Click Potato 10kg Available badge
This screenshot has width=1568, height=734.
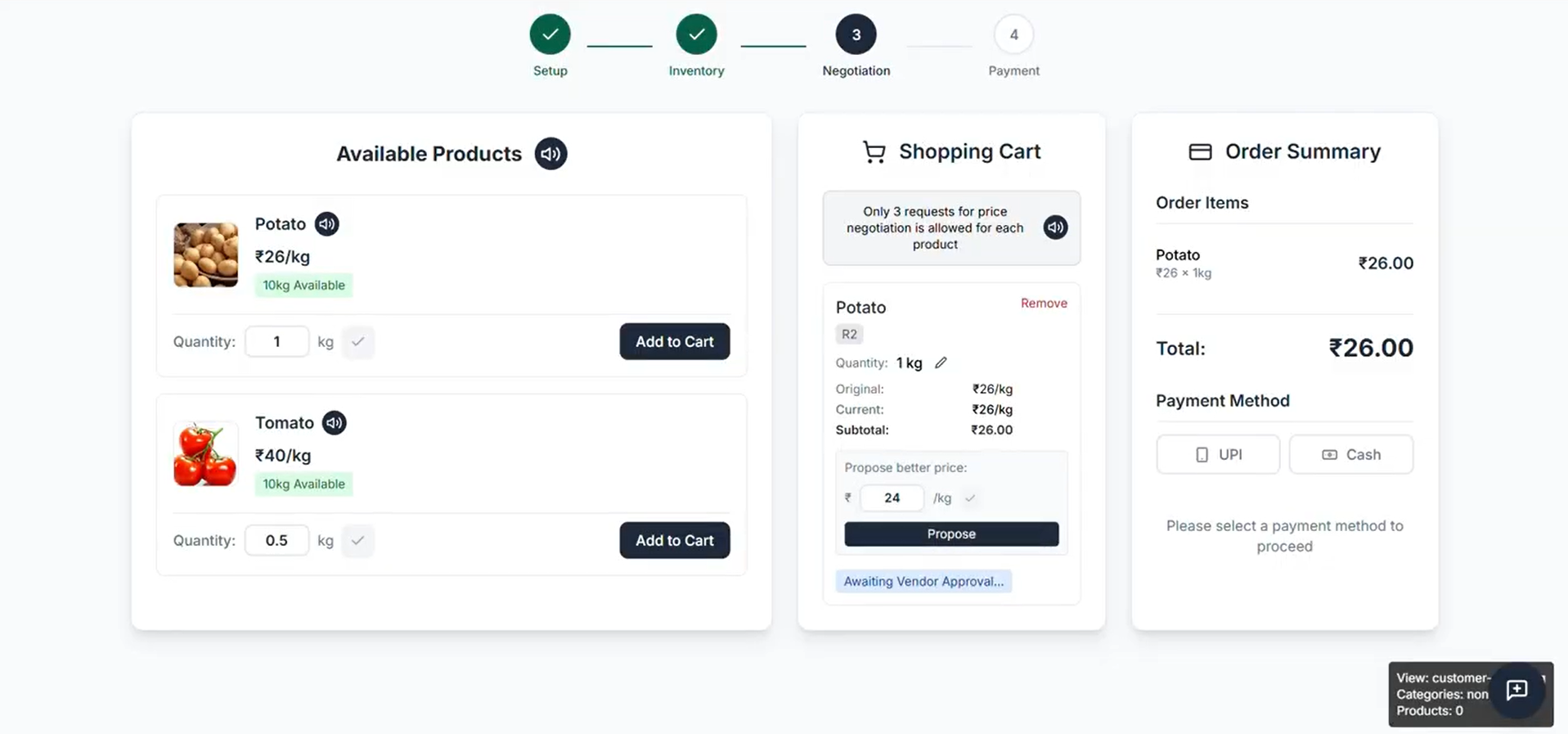pos(303,286)
